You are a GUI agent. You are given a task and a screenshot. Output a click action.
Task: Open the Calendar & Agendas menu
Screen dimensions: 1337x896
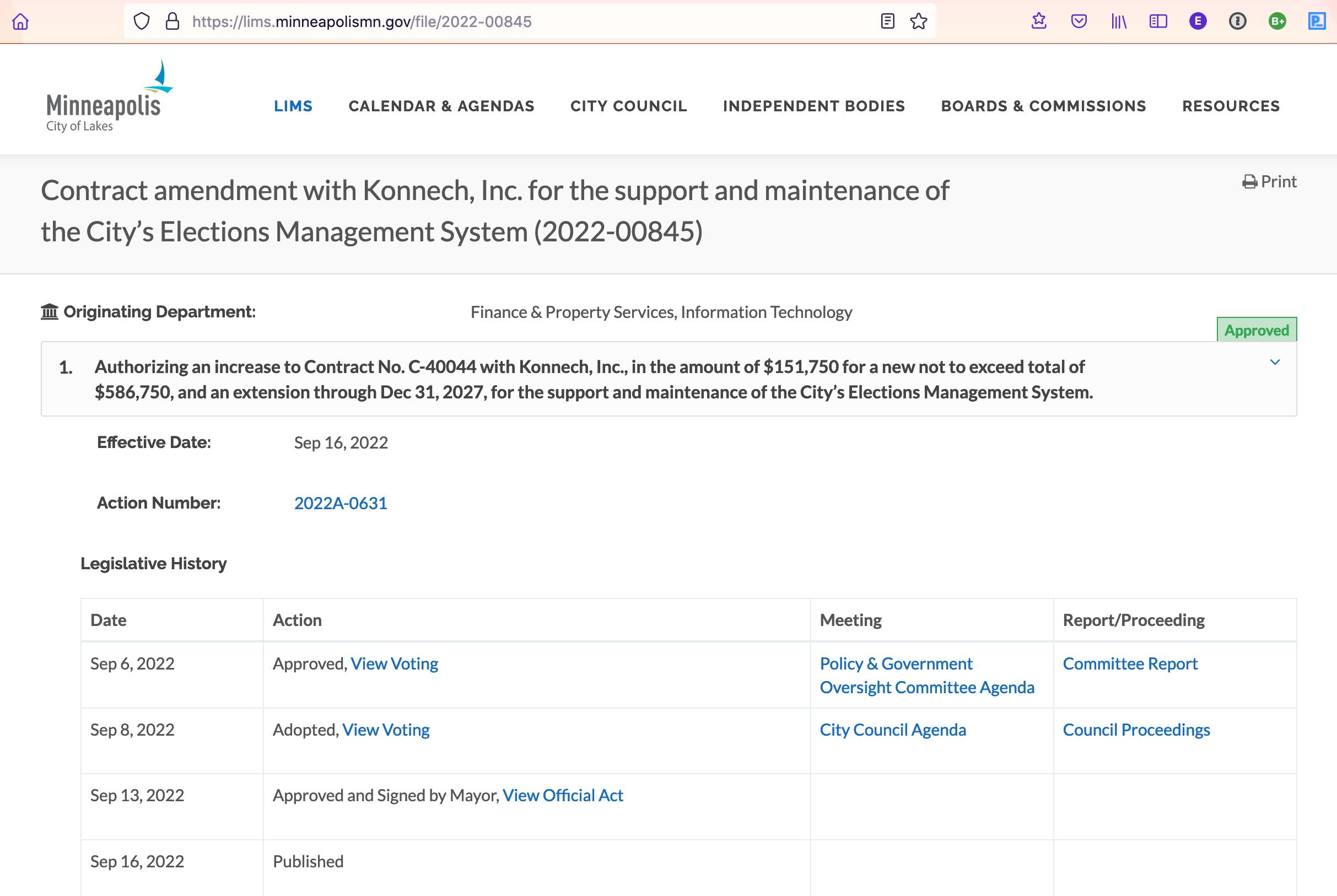(441, 106)
